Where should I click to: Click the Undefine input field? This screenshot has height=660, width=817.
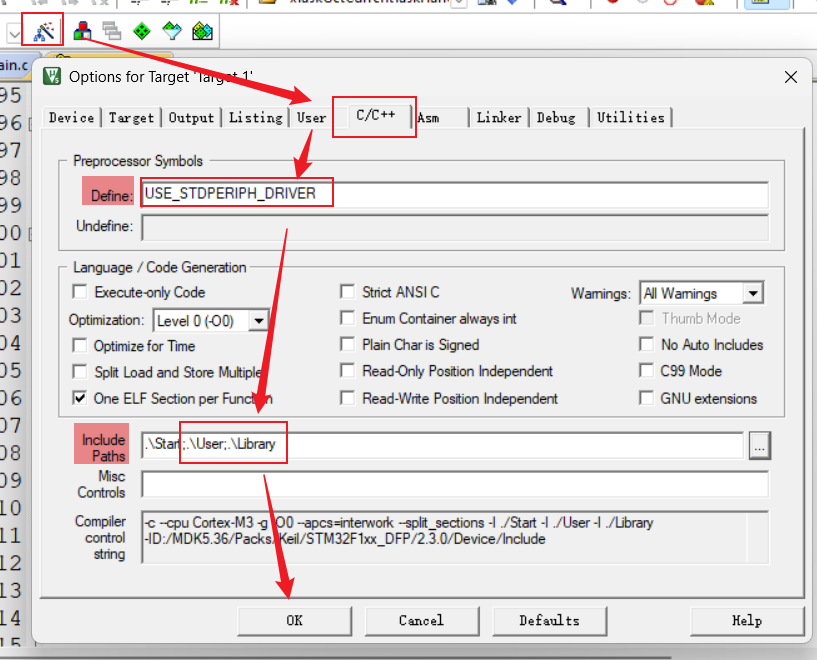click(x=455, y=227)
